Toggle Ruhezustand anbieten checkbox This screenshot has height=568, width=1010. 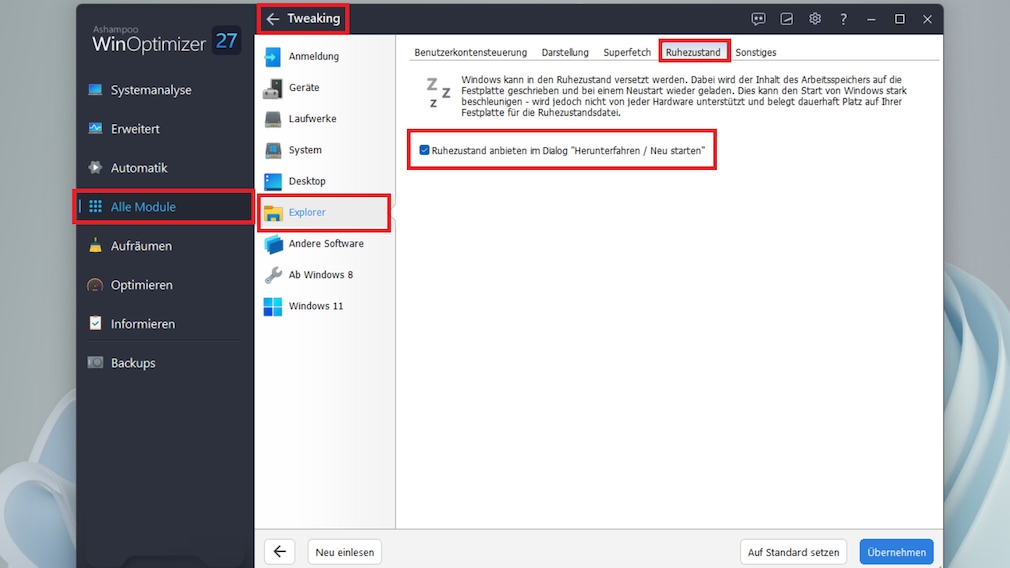424,150
